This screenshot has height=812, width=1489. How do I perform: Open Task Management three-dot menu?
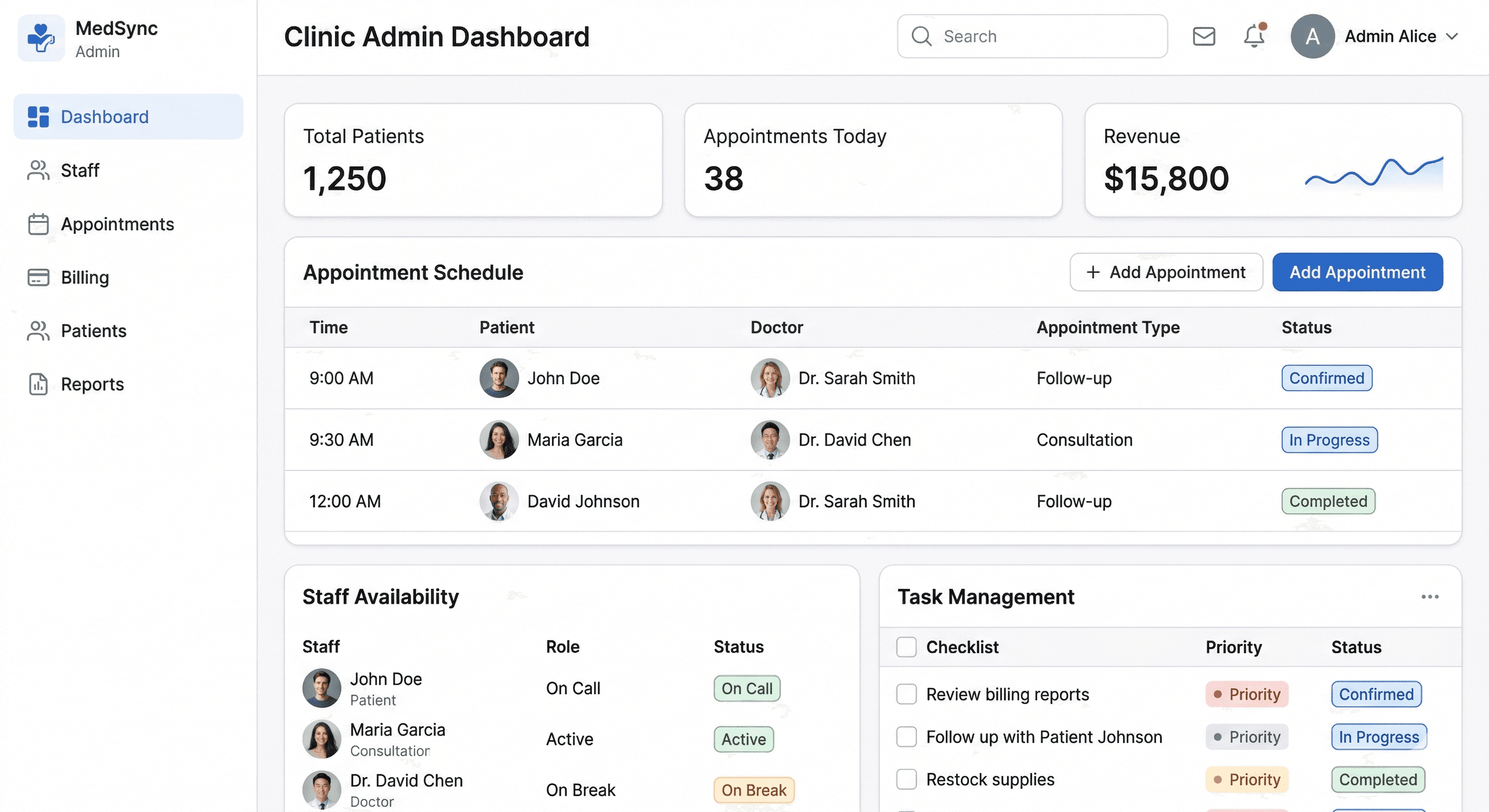[1429, 596]
